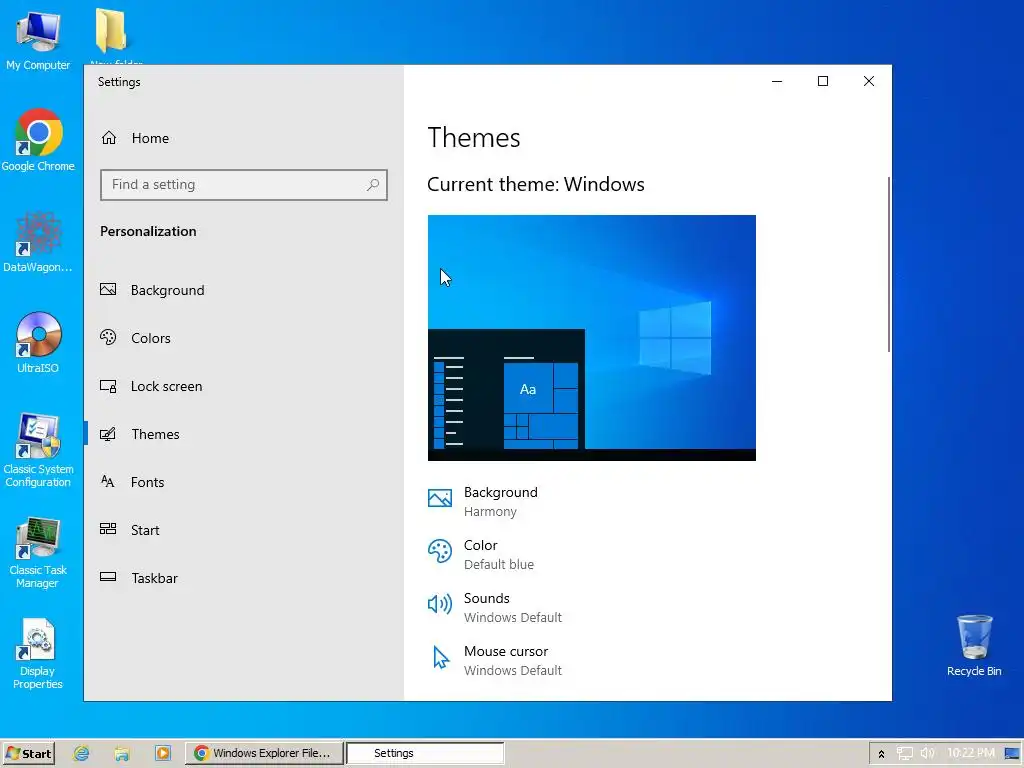Open Mouse cursor Windows Default setting
The width and height of the screenshot is (1024, 768).
tap(495, 660)
